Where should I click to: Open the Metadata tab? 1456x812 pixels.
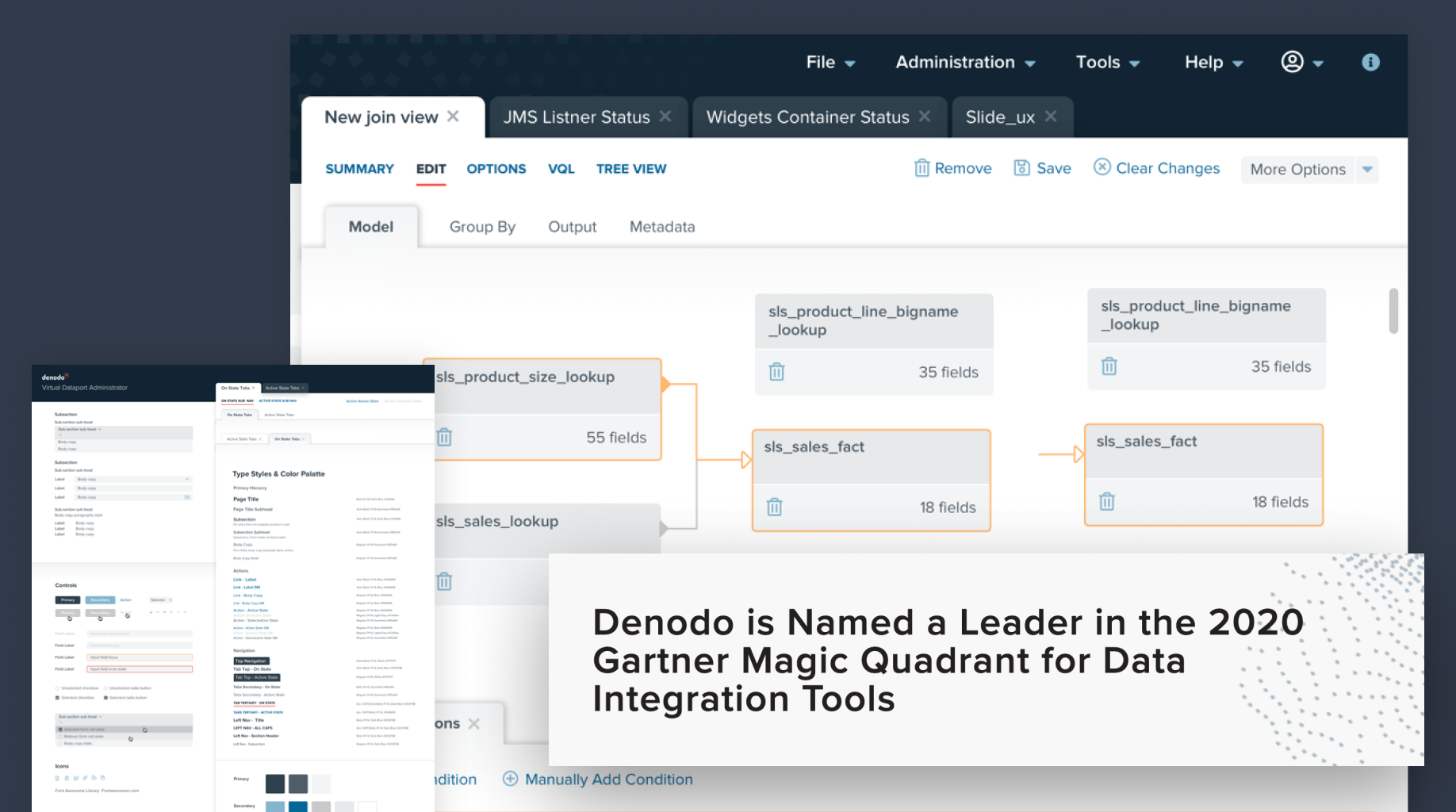[x=662, y=227]
